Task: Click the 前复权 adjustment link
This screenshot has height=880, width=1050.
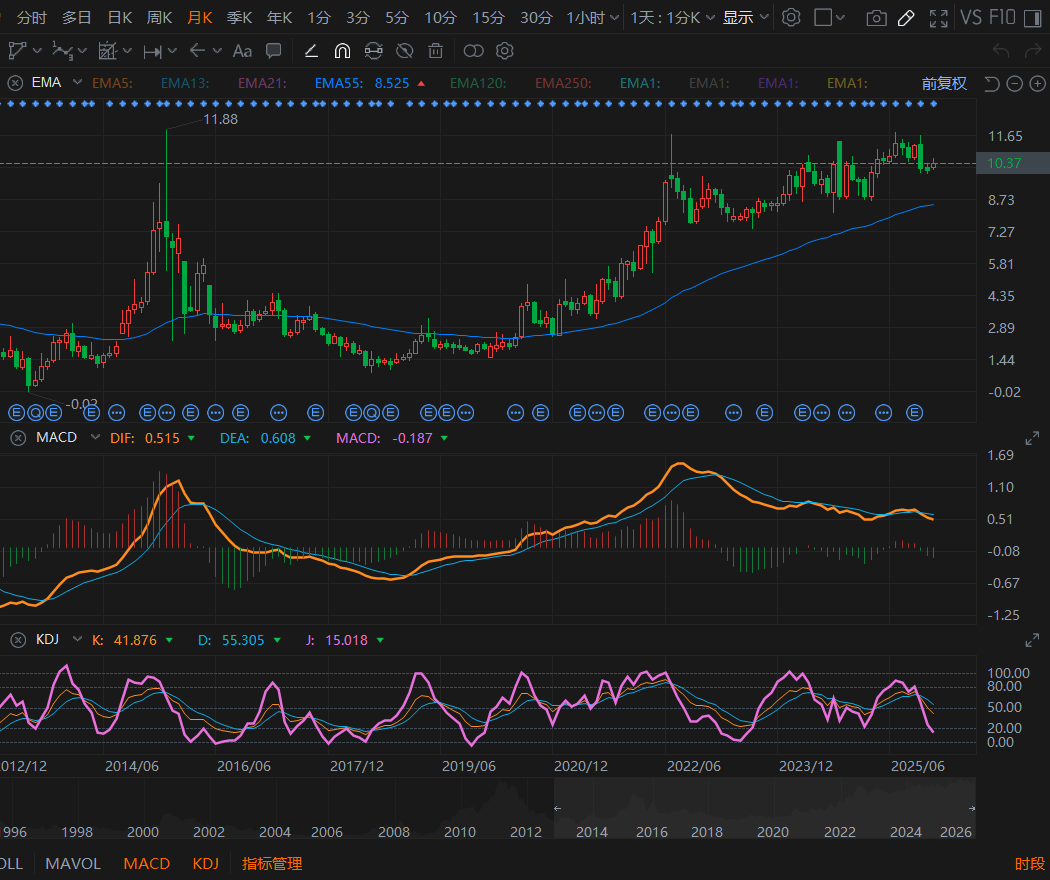Action: click(944, 83)
